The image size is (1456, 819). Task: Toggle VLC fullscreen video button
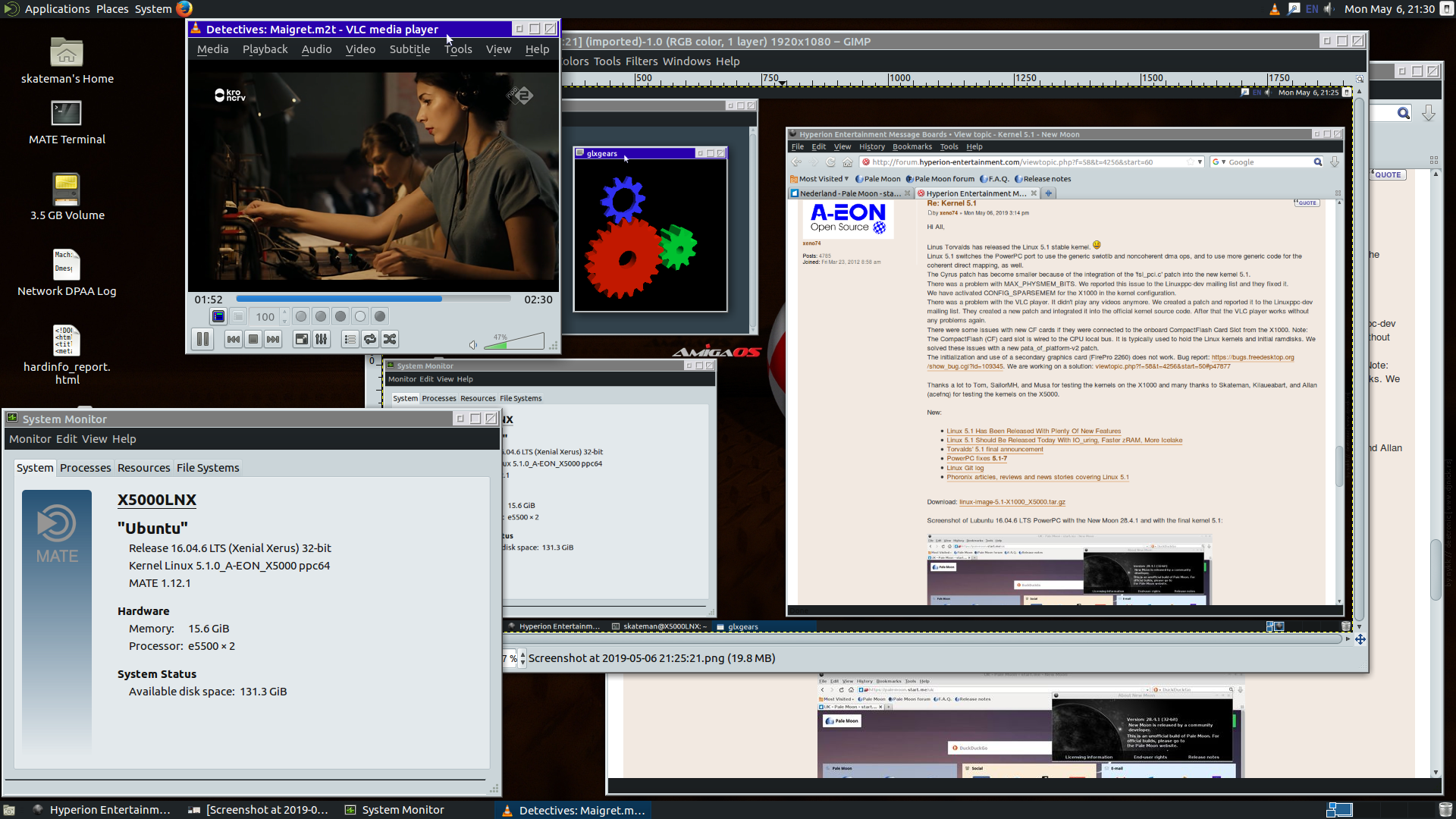point(302,339)
